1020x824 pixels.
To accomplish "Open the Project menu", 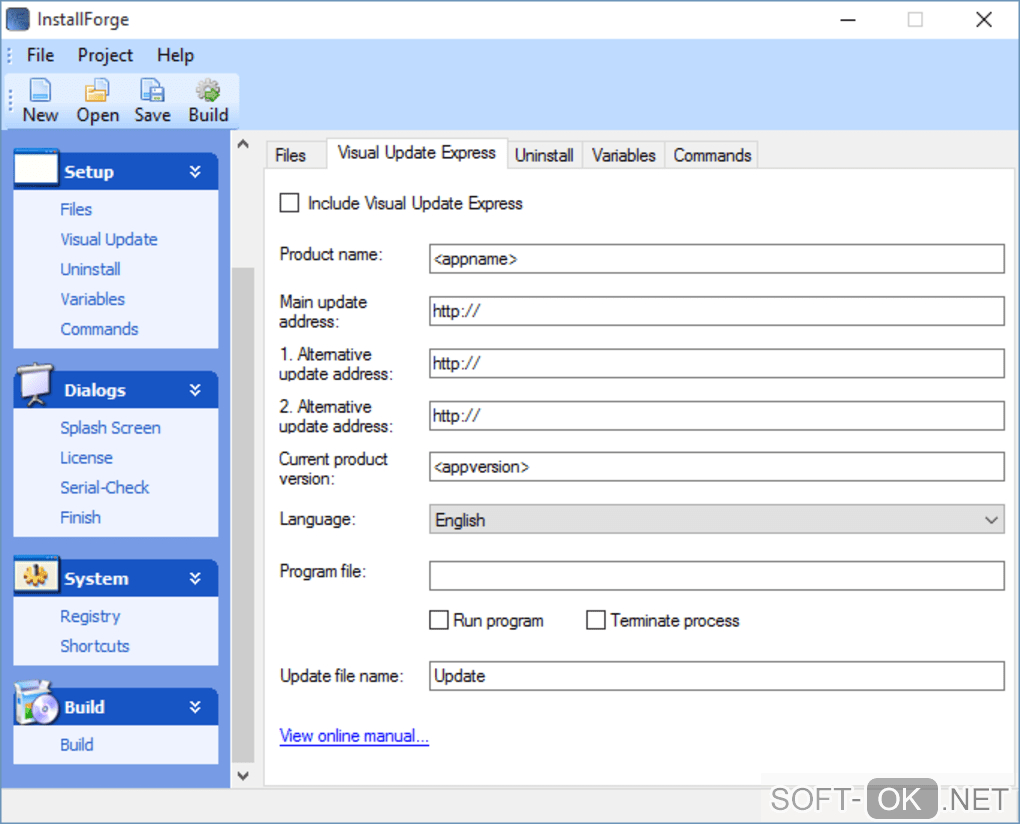I will 105,56.
